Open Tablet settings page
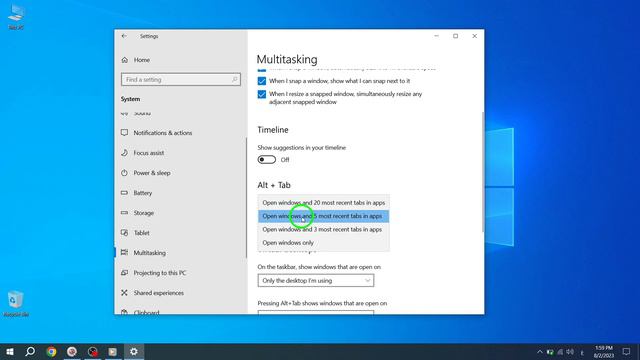Viewport: 640px width, 360px height. tap(141, 233)
